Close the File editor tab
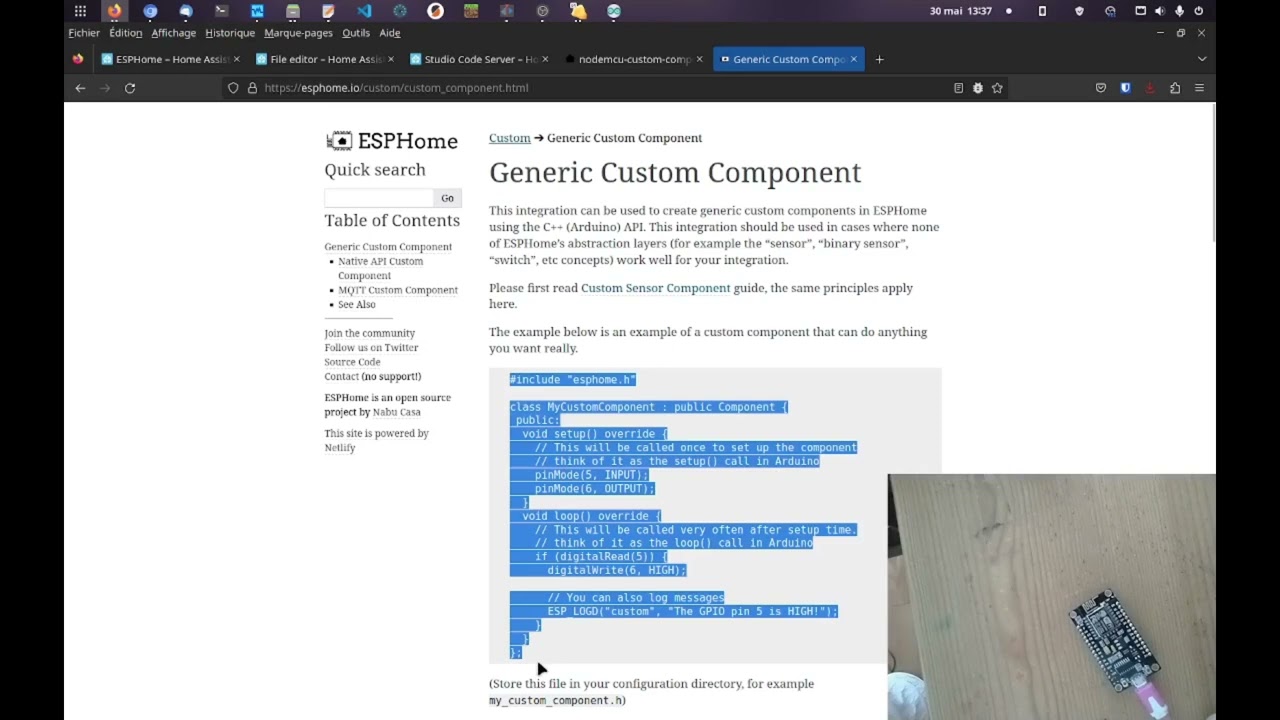This screenshot has width=1280, height=720. pyautogui.click(x=390, y=59)
